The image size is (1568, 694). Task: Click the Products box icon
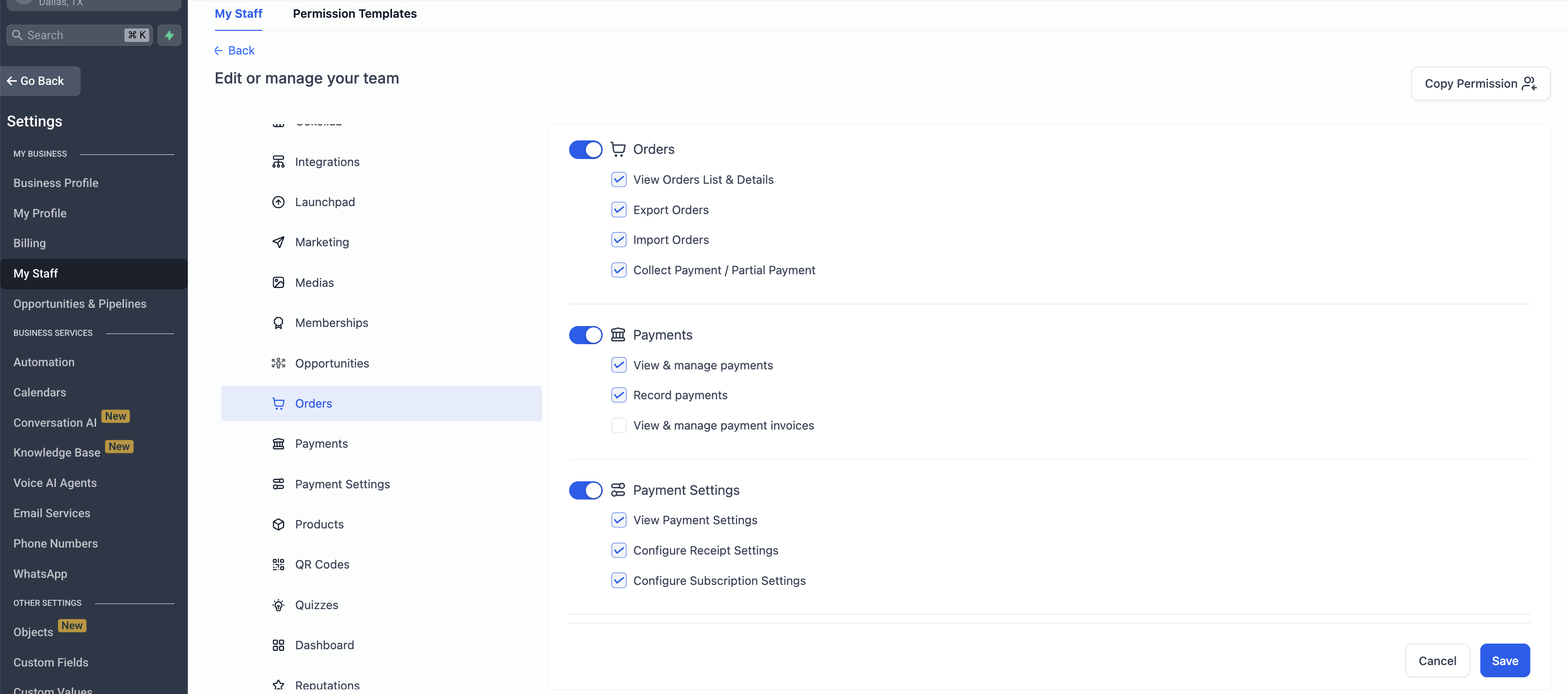[x=278, y=524]
